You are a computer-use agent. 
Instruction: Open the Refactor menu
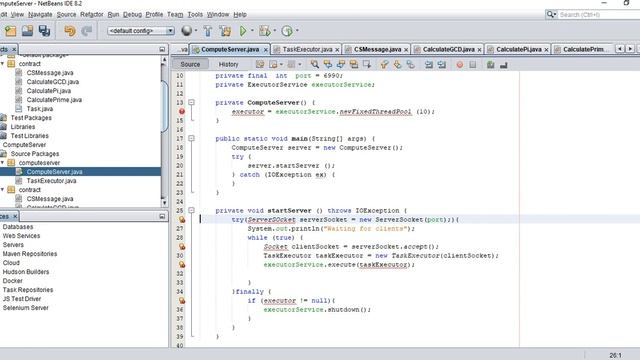tap(92, 15)
